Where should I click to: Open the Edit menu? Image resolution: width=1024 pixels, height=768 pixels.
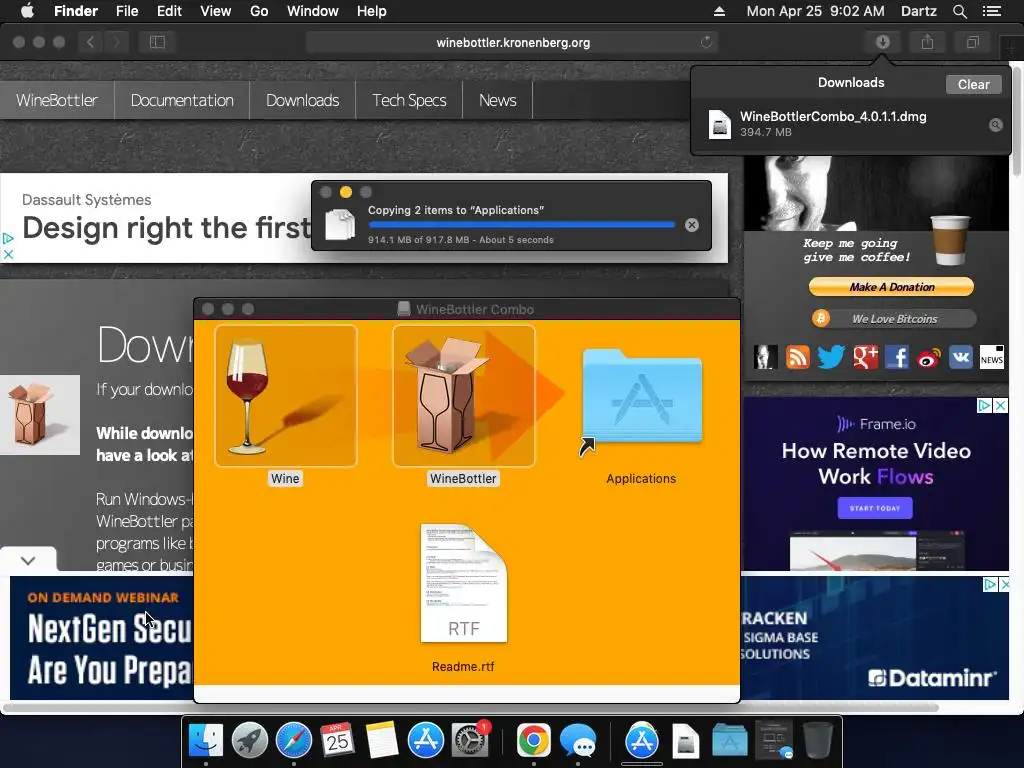coord(169,11)
